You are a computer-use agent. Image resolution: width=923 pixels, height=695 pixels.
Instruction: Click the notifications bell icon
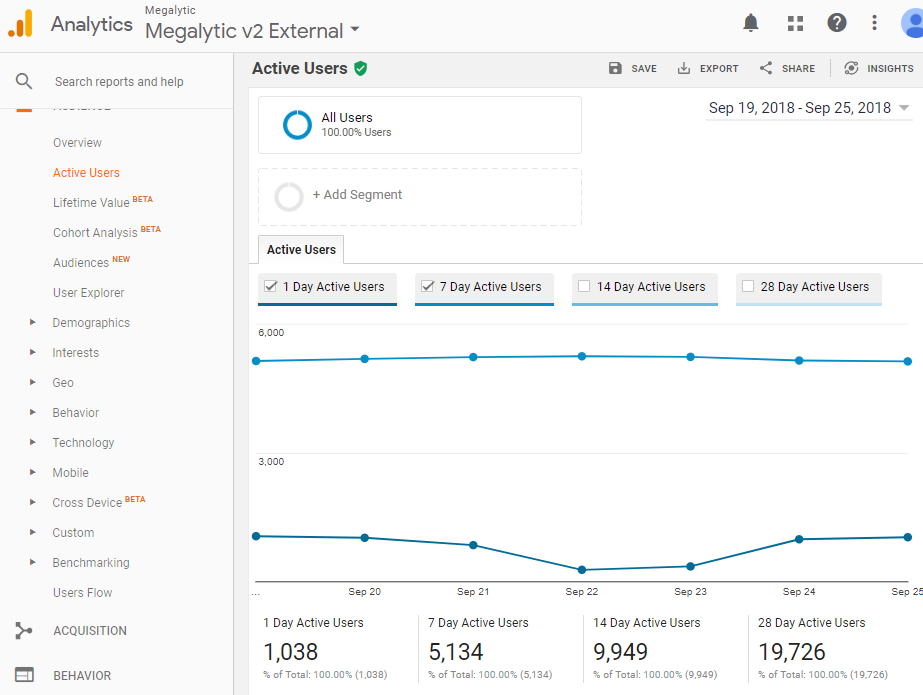(751, 23)
